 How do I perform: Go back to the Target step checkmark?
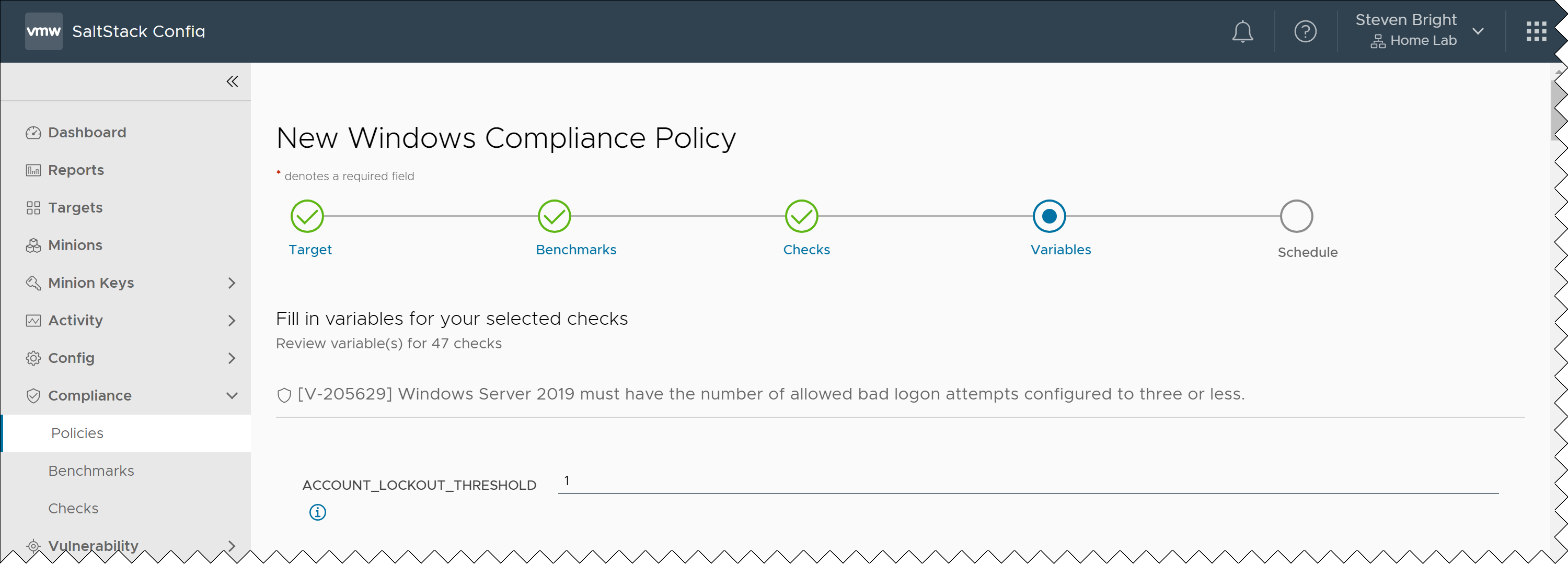[307, 216]
